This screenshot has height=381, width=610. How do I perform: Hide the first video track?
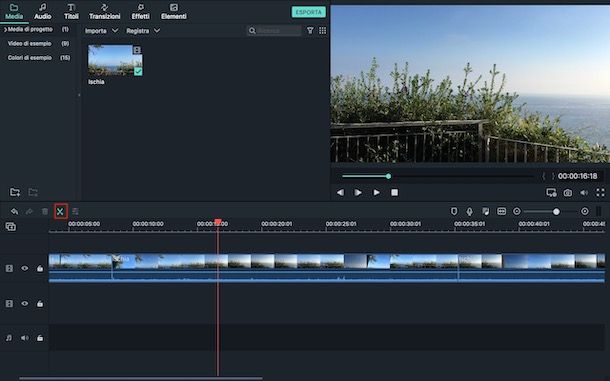coord(25,269)
